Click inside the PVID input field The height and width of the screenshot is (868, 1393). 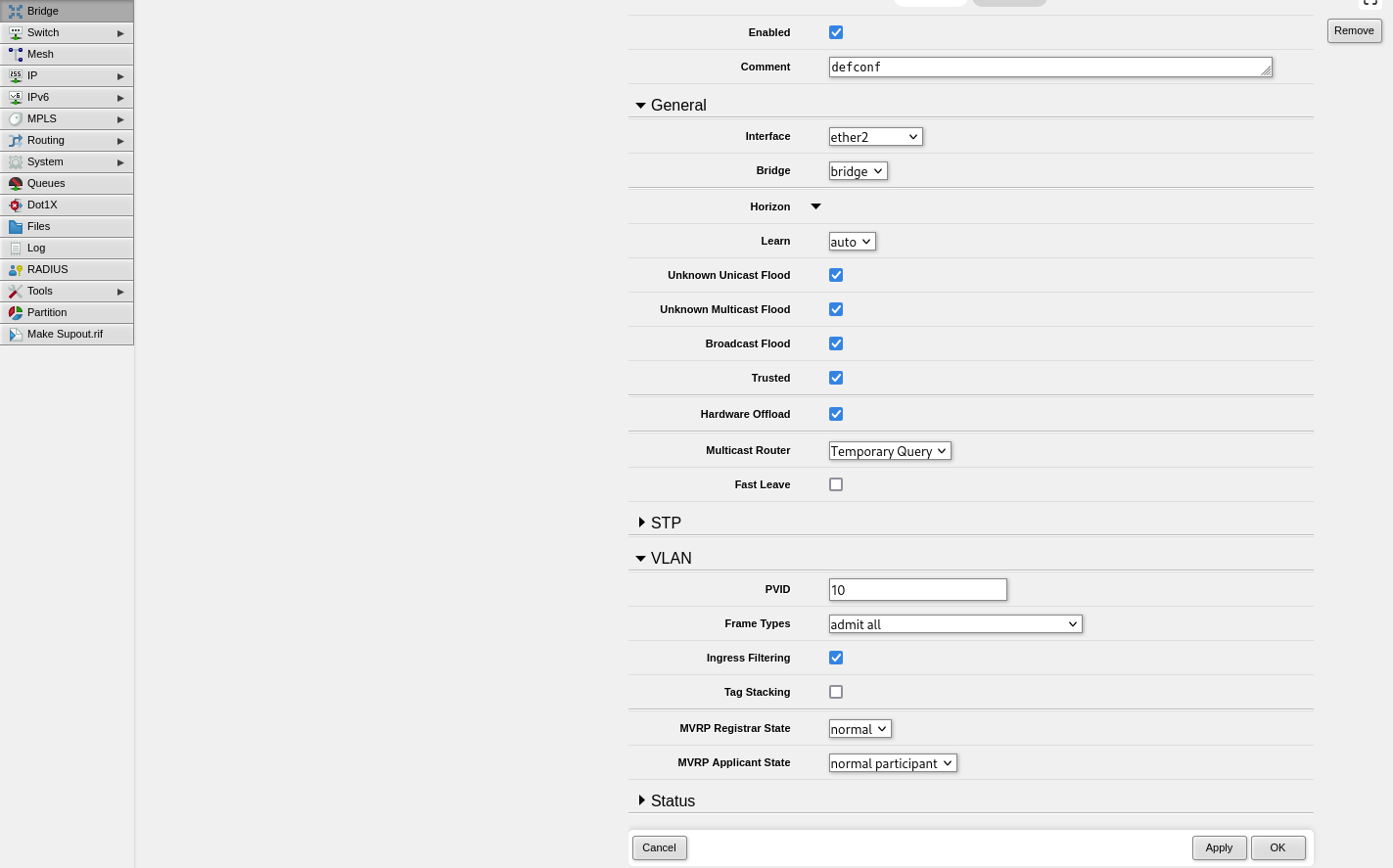[917, 589]
